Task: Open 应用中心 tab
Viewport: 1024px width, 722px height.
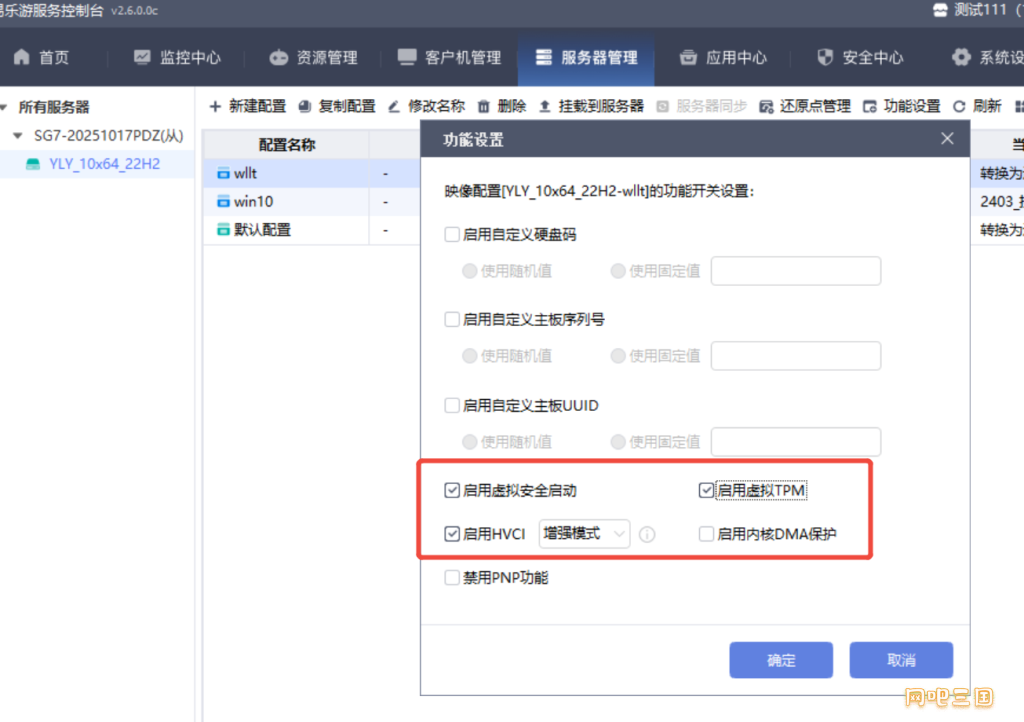Action: click(x=723, y=57)
